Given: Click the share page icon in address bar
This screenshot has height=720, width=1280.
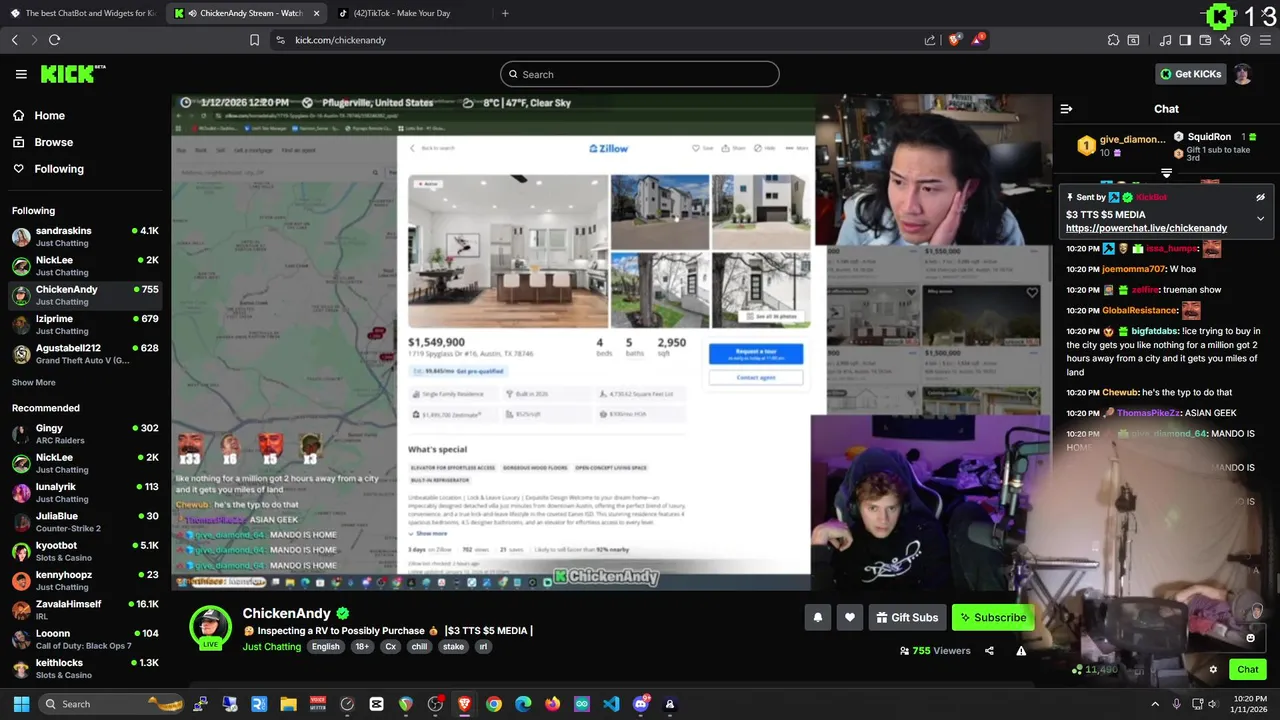Looking at the screenshot, I should coord(930,40).
